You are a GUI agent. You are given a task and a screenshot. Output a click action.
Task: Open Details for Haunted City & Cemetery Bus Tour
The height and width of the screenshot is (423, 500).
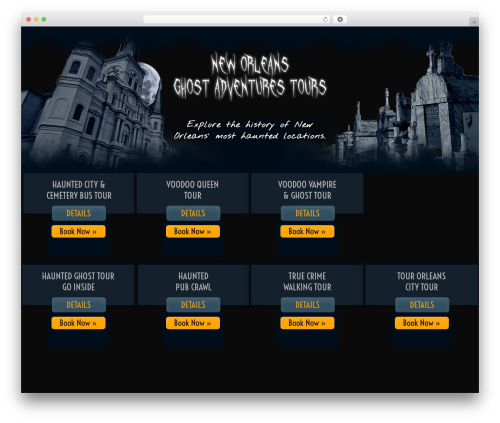click(79, 213)
